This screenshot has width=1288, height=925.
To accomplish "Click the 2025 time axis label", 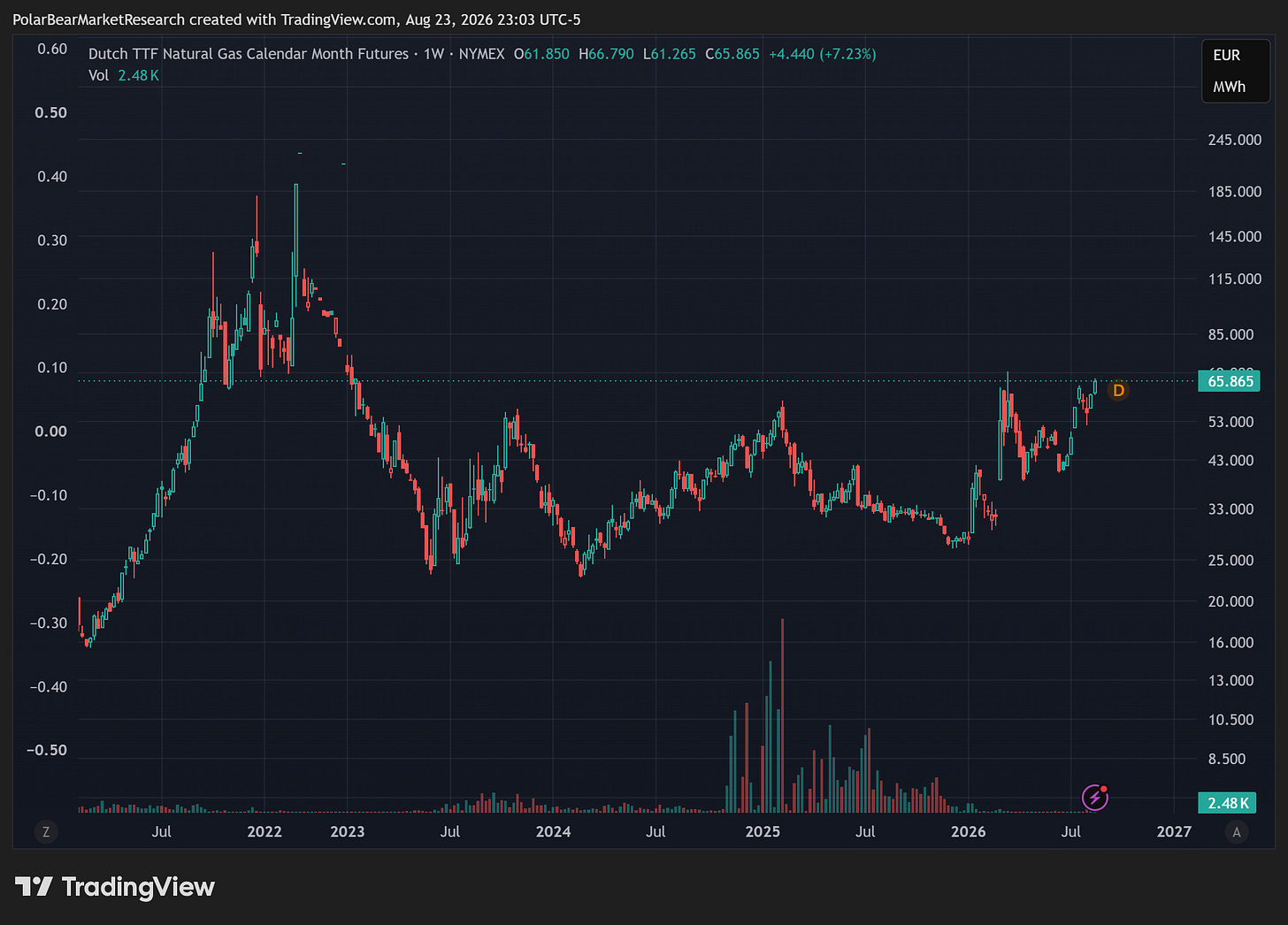I will (763, 831).
